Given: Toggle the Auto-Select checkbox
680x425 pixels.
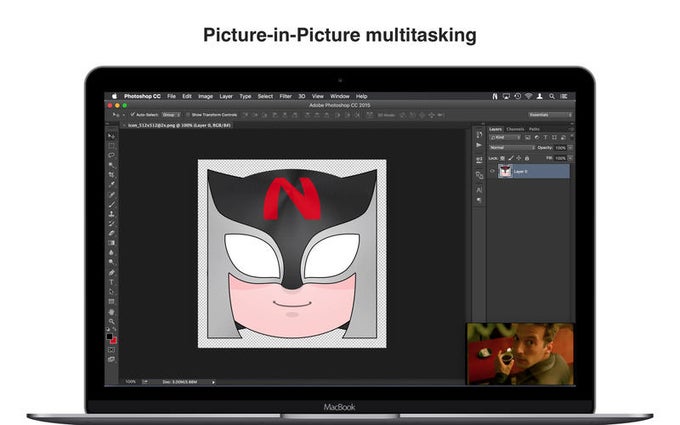Looking at the screenshot, I should click(132, 114).
